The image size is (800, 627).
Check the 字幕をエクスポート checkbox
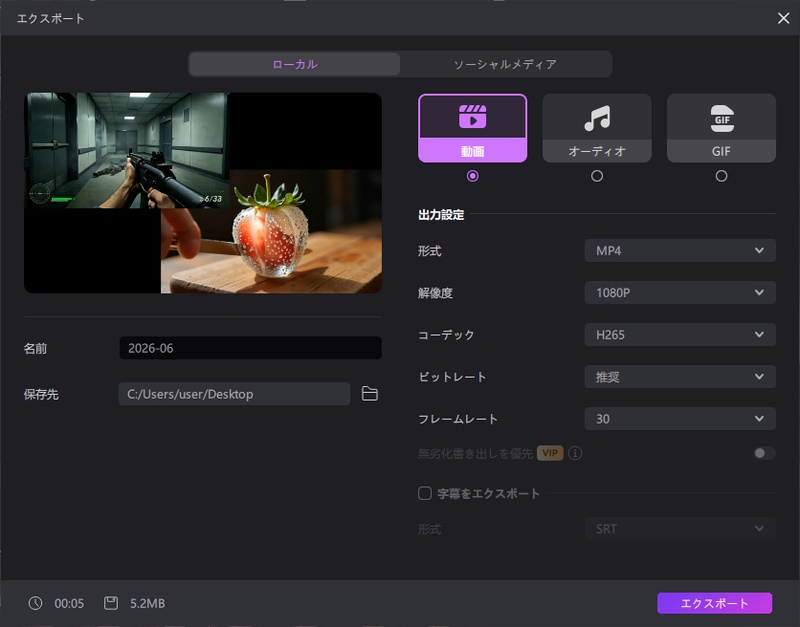(424, 493)
